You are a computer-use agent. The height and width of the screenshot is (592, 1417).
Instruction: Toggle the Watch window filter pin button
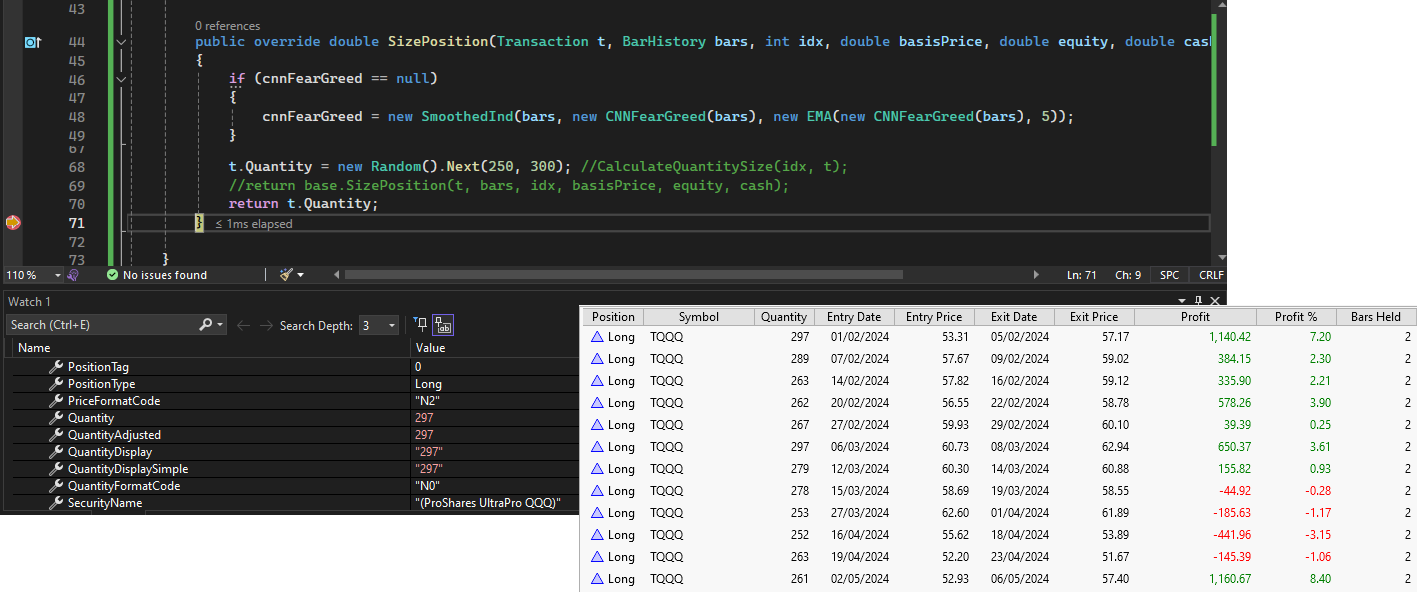[x=420, y=325]
